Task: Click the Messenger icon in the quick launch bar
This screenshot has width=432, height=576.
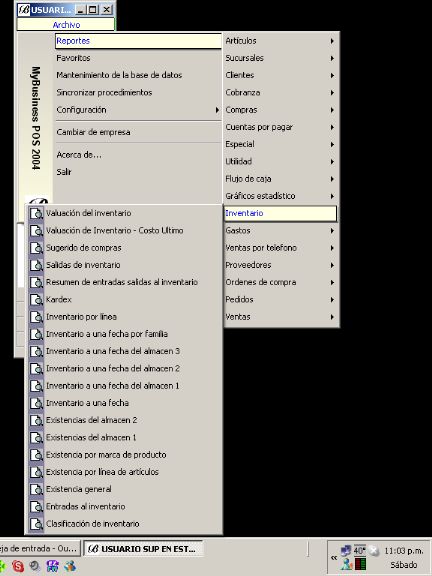Action: coord(70,566)
